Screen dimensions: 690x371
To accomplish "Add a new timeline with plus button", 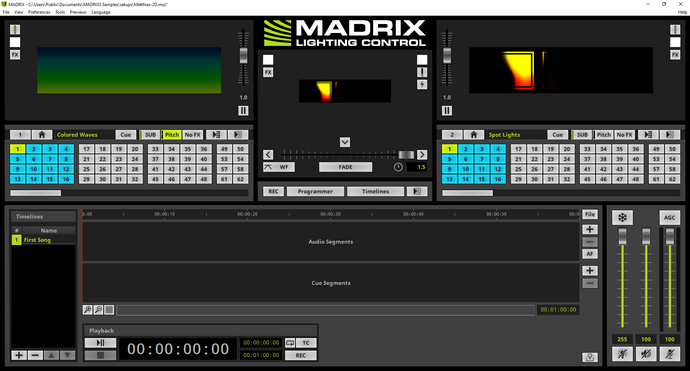I will 19,355.
